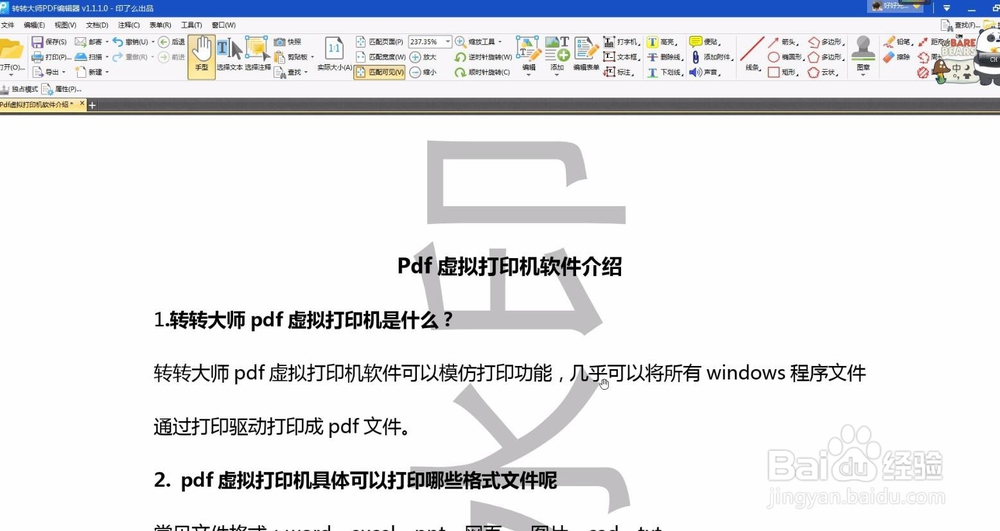Image resolution: width=1000 pixels, height=531 pixels.
Task: Toggle 匹配可见(V) fit visible mode
Action: pyautogui.click(x=380, y=72)
